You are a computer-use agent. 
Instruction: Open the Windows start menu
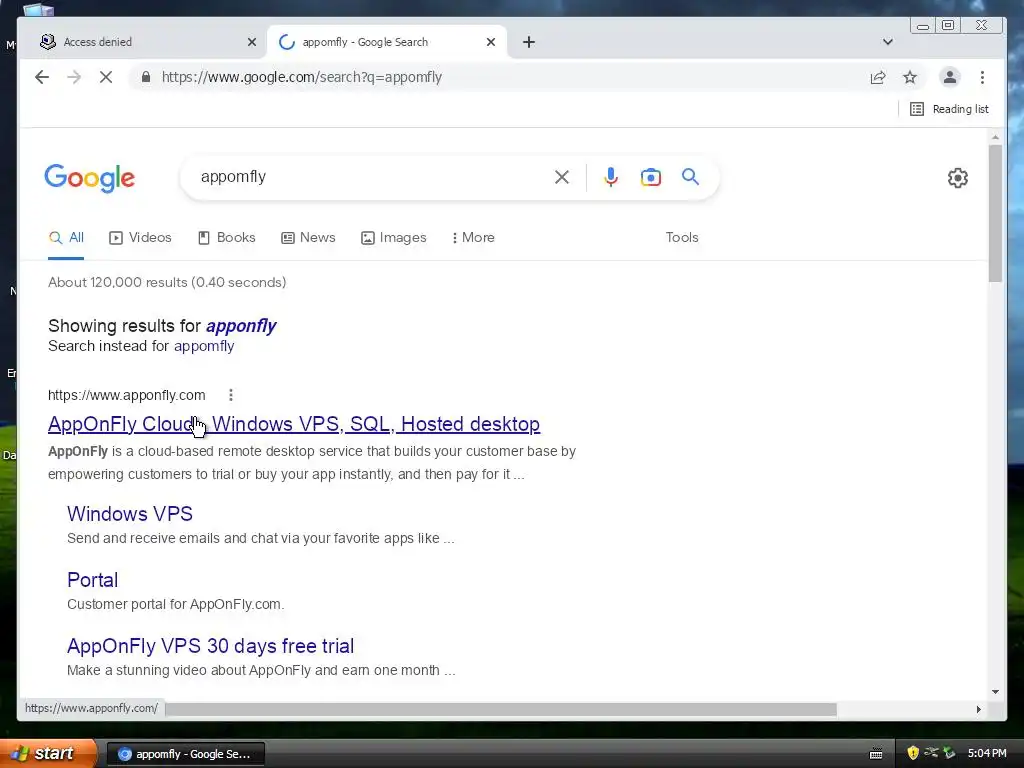pos(48,753)
